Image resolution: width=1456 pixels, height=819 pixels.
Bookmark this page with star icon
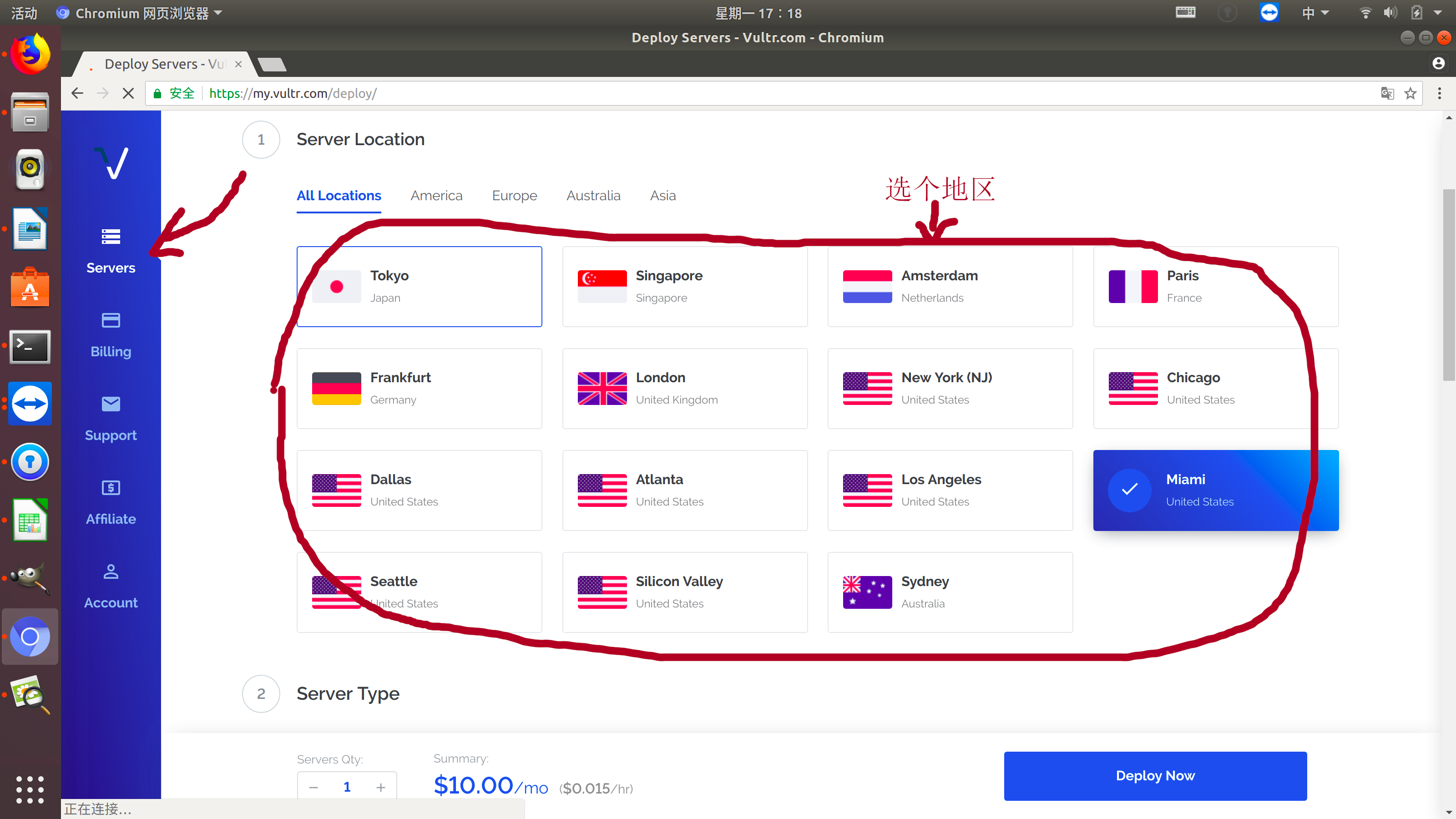(1411, 93)
